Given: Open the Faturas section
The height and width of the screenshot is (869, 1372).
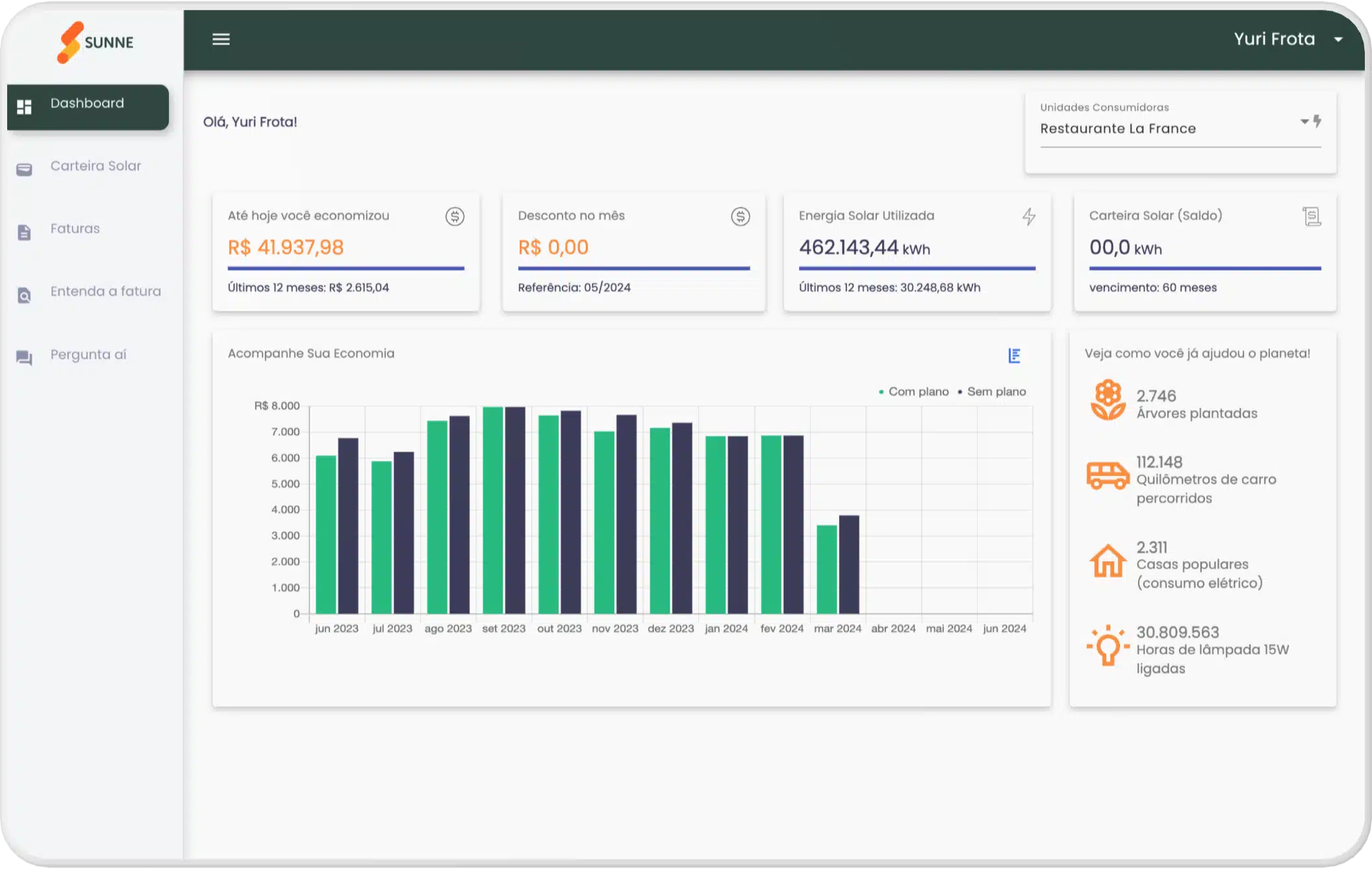Looking at the screenshot, I should coord(75,229).
